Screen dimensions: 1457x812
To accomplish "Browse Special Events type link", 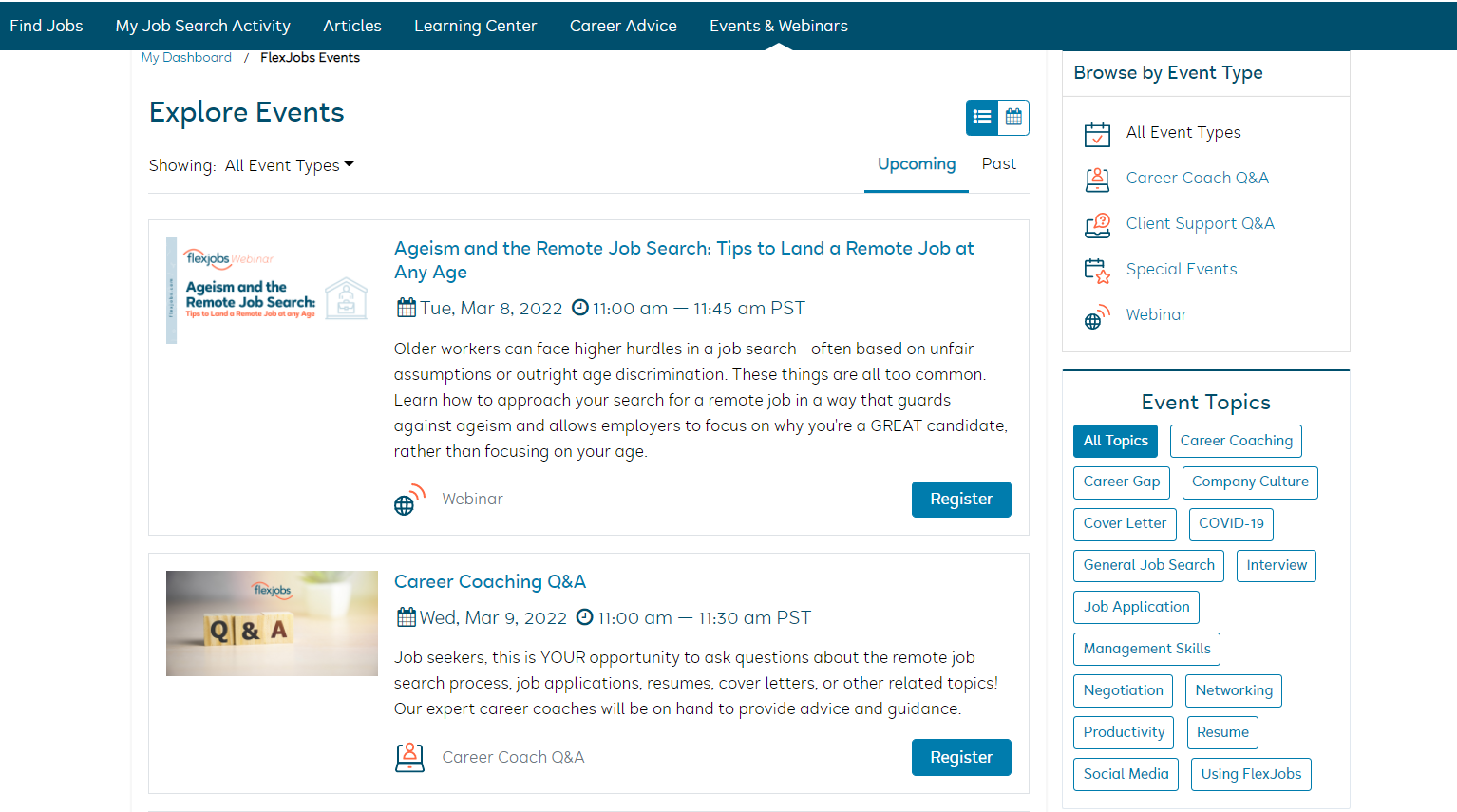I will pos(1182,270).
